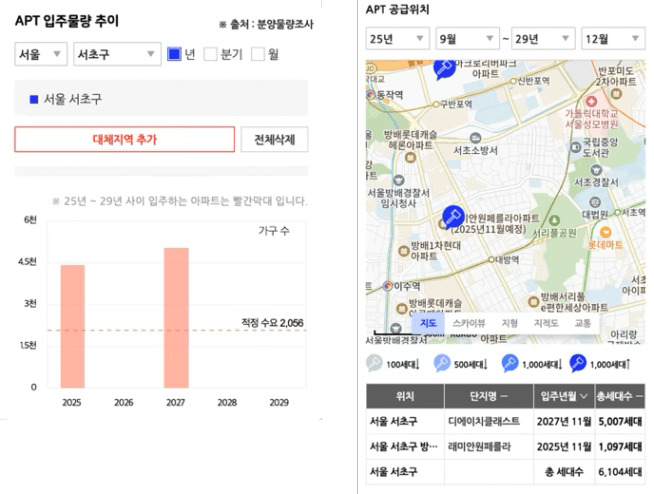
Task: Open the 서초구 district dropdown
Action: [117, 54]
